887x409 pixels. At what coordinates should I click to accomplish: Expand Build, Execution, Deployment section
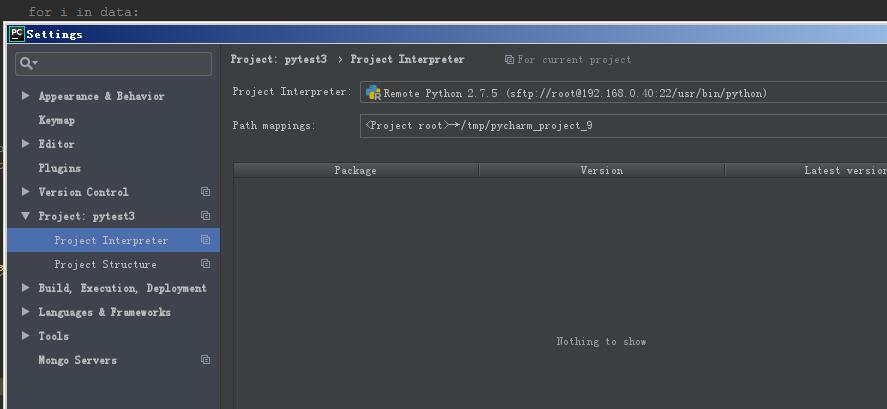25,287
